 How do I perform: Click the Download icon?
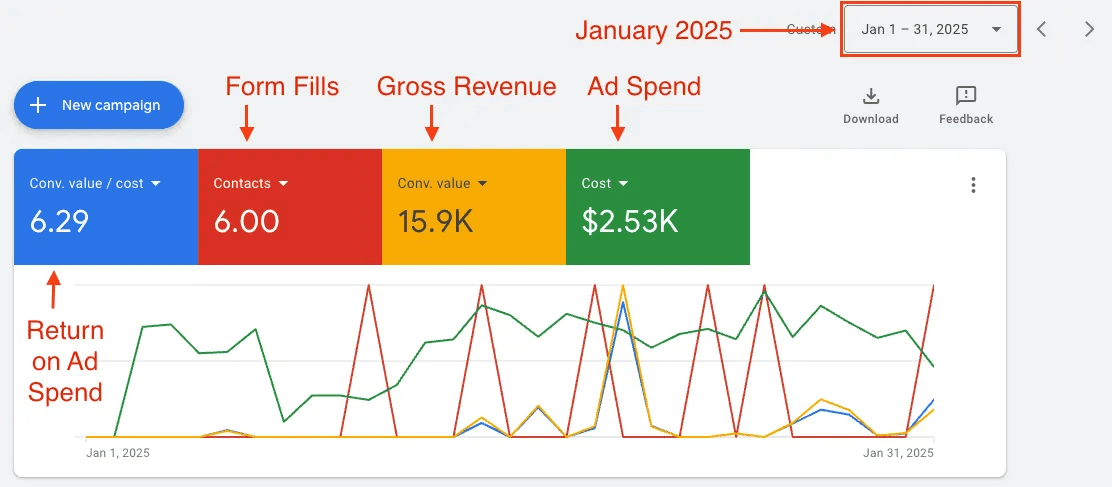[x=870, y=96]
